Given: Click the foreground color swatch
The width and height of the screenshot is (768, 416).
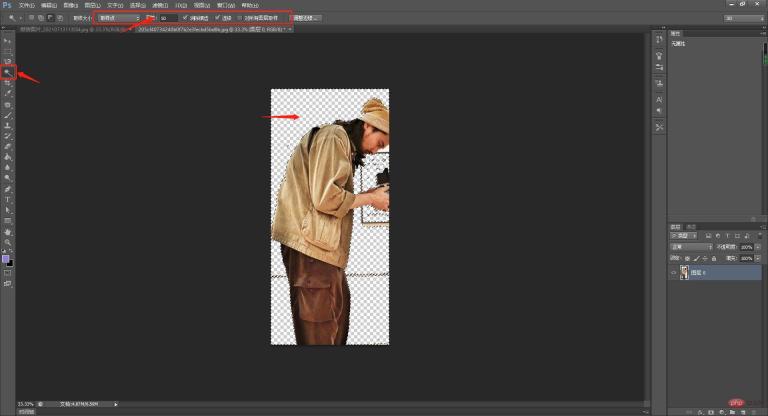Looking at the screenshot, I should pyautogui.click(x=5, y=258).
